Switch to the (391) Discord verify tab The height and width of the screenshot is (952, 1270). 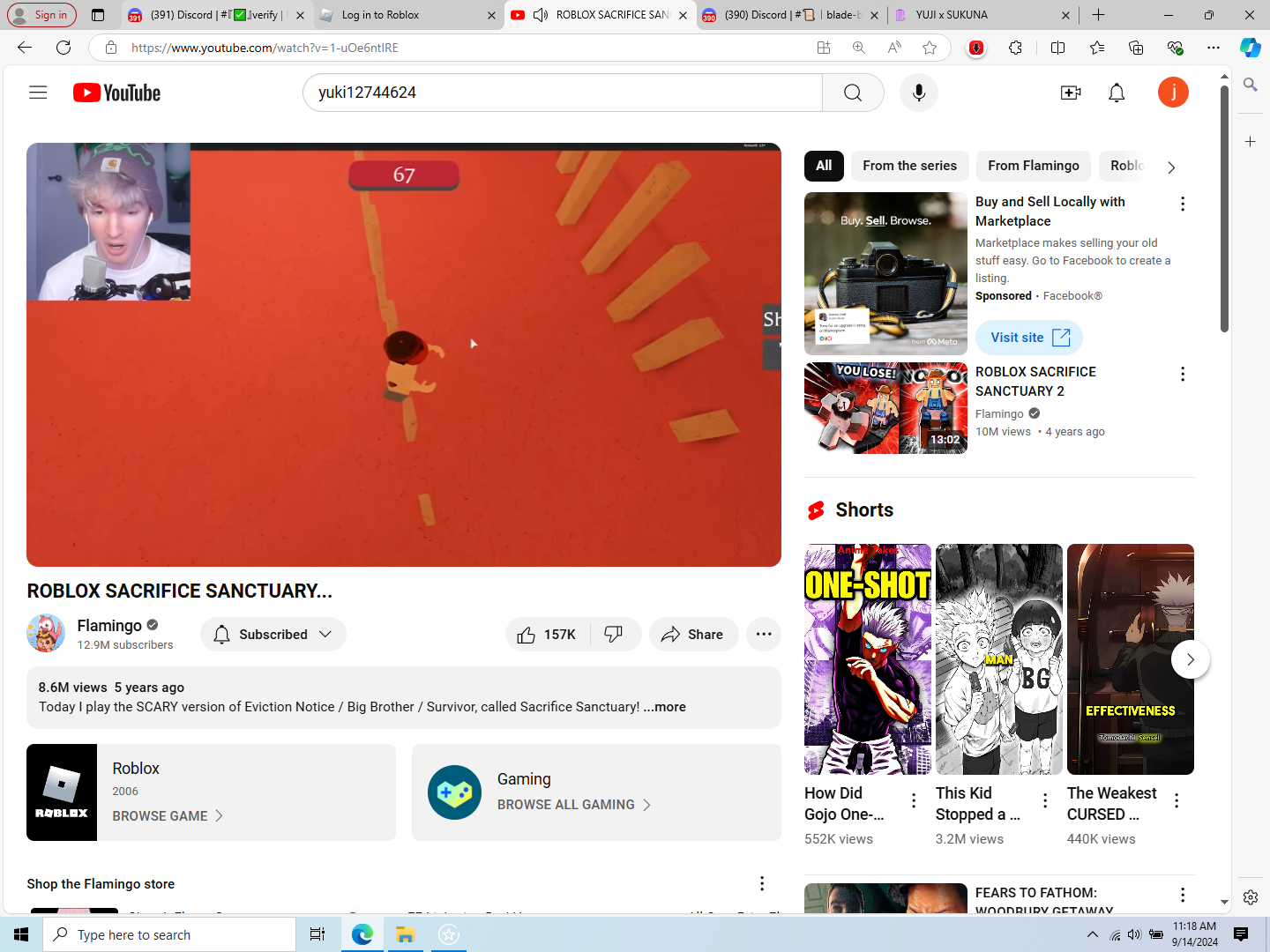coord(216,15)
